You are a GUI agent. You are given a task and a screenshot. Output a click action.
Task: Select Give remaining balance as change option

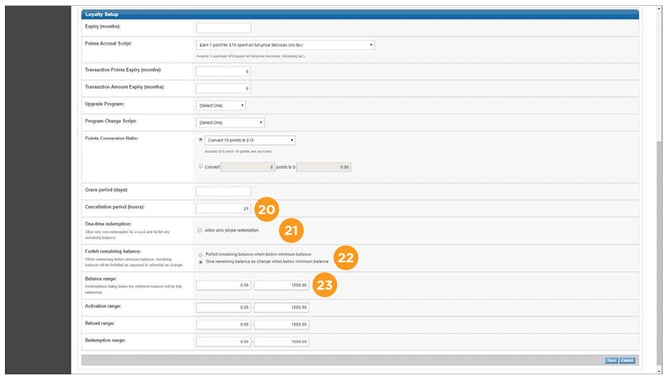point(200,262)
